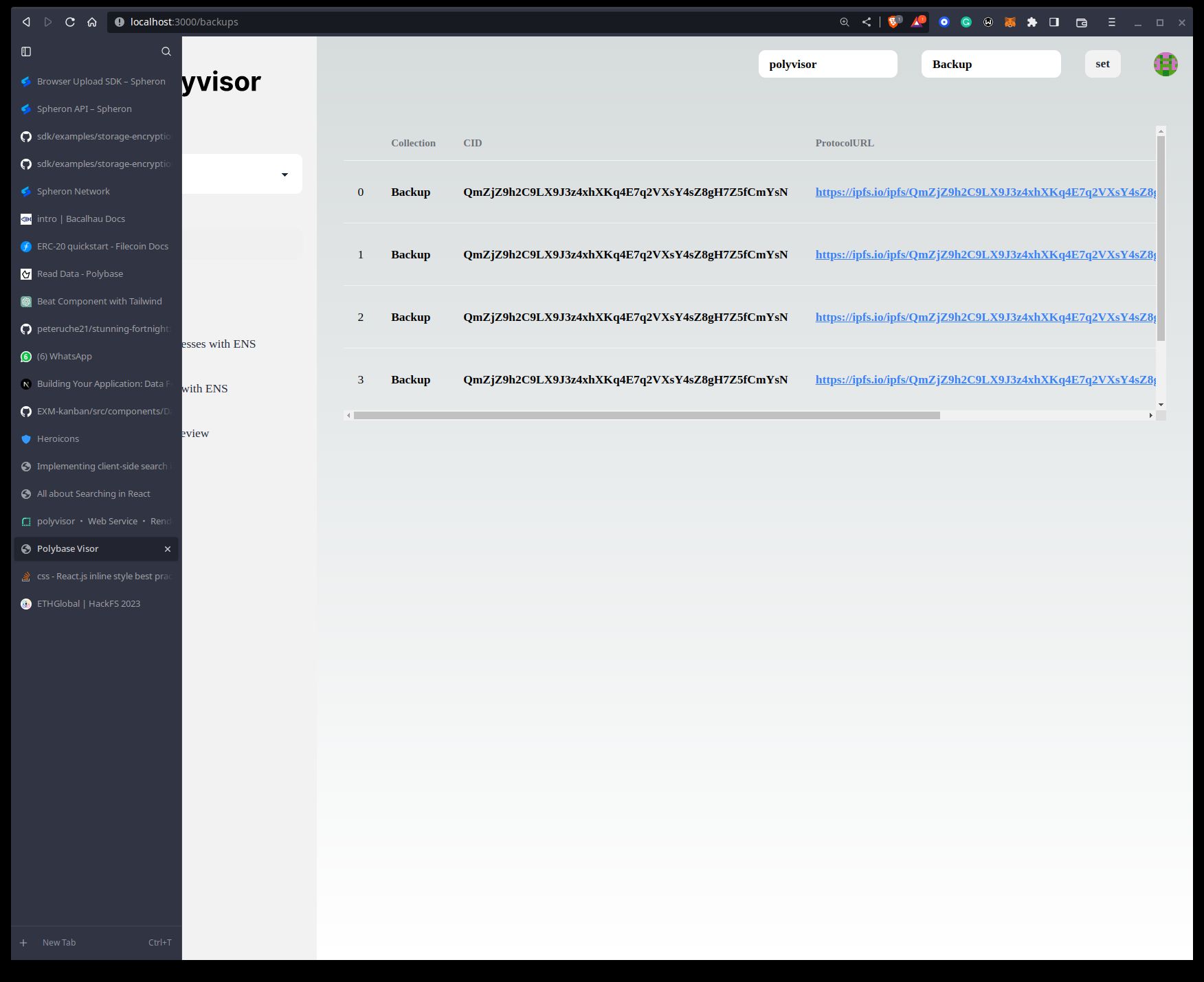Open a New Tab
1204x982 pixels.
pos(96,942)
